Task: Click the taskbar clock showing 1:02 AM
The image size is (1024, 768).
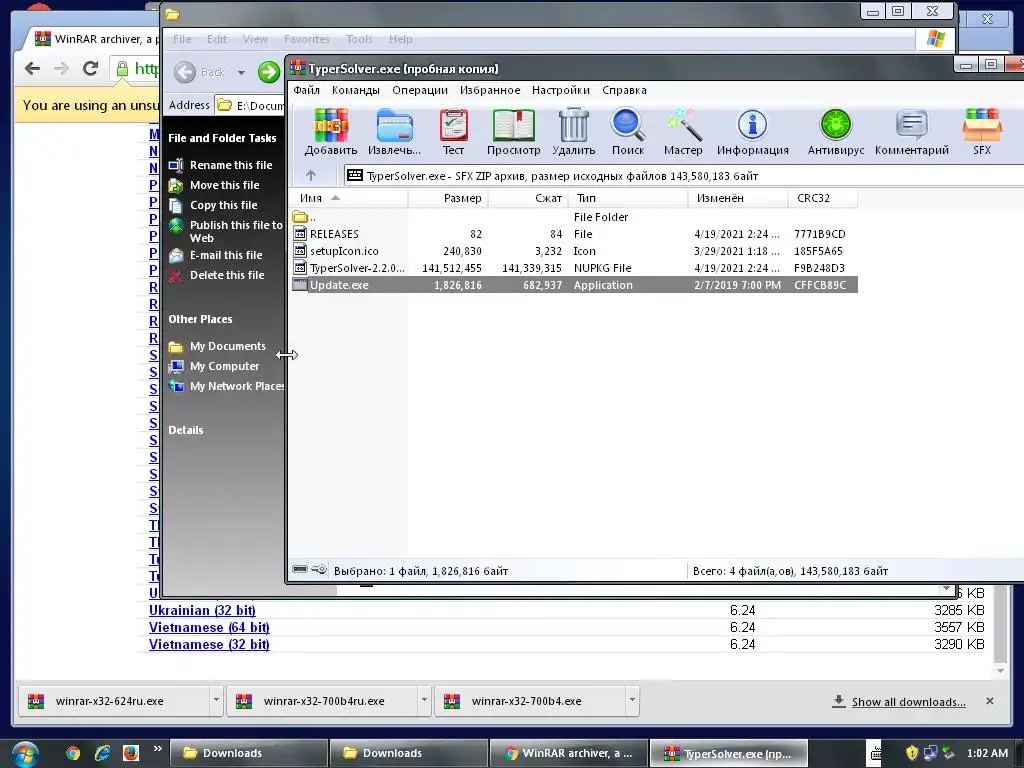Action: [987, 753]
